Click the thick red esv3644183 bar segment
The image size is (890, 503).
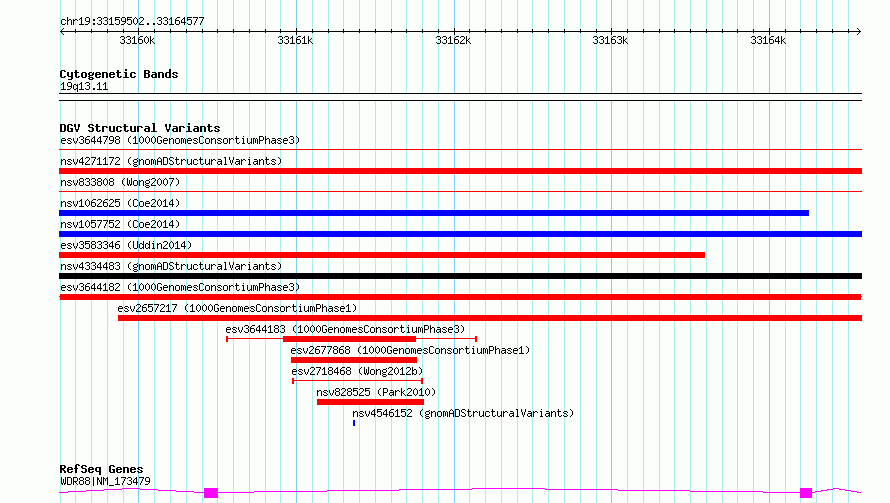pos(350,339)
